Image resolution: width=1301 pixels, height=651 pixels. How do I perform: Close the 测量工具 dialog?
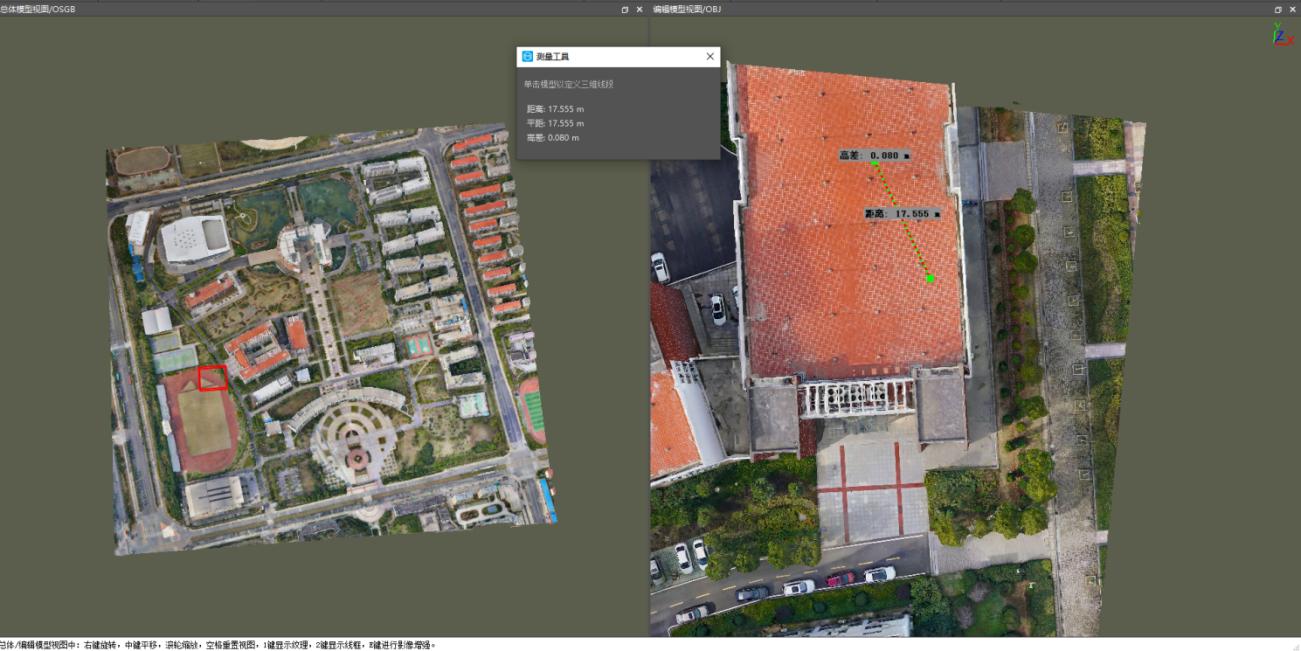pyautogui.click(x=710, y=57)
